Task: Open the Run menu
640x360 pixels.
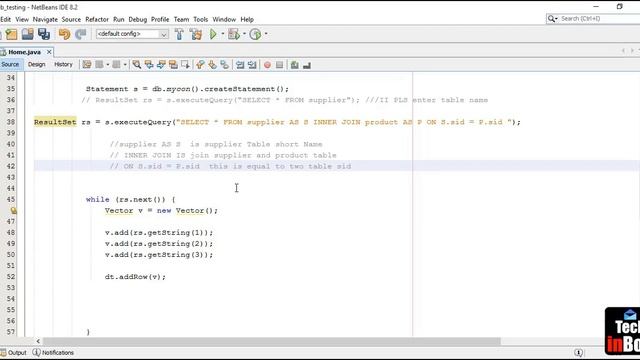Action: coord(118,19)
